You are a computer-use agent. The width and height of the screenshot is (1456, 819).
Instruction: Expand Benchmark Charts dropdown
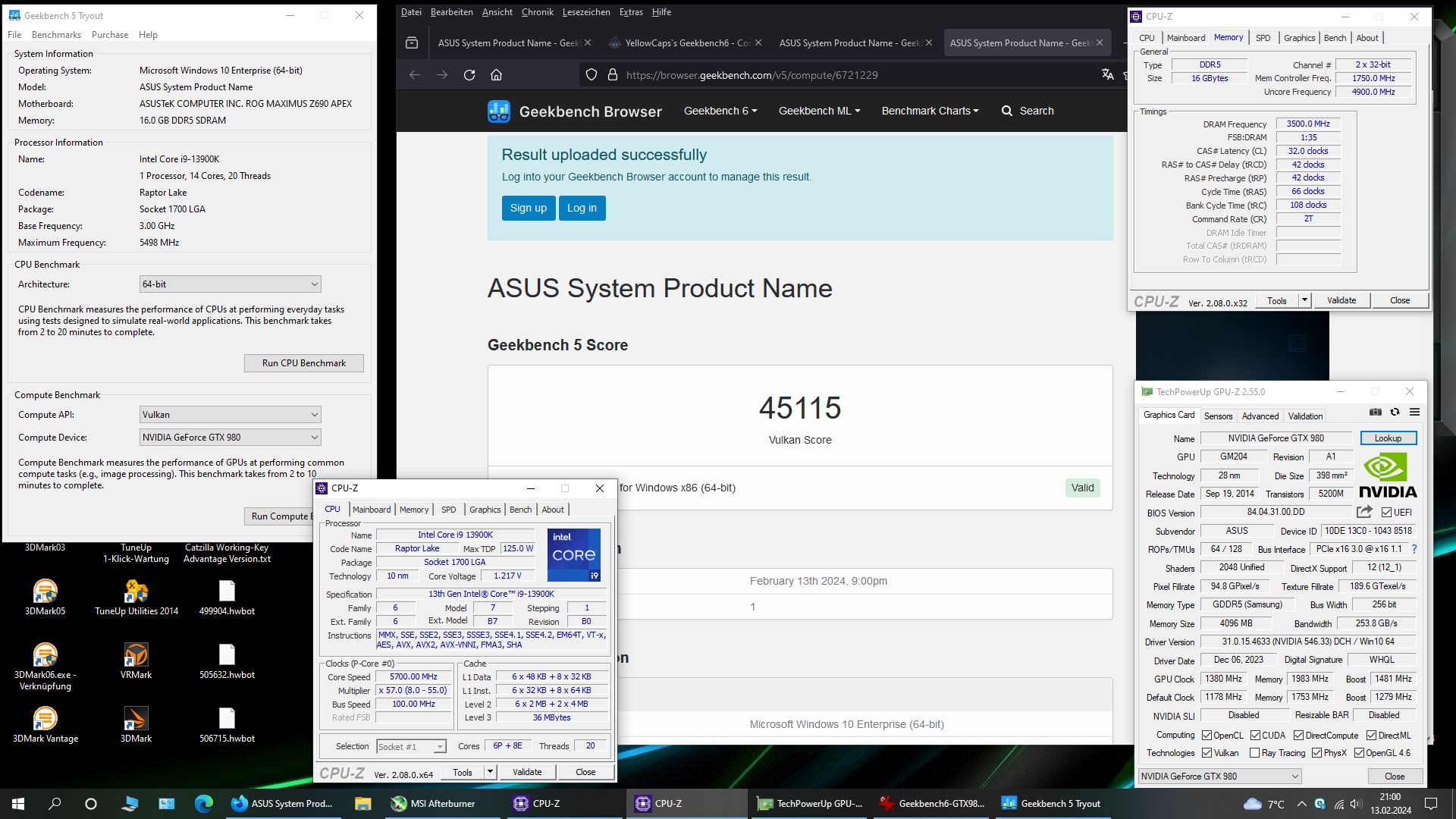[x=930, y=111]
